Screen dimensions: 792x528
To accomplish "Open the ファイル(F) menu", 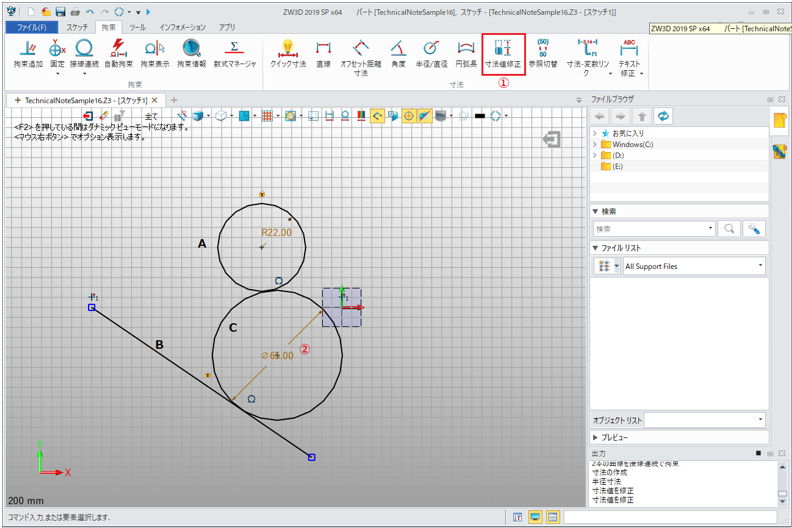I will coord(31,27).
